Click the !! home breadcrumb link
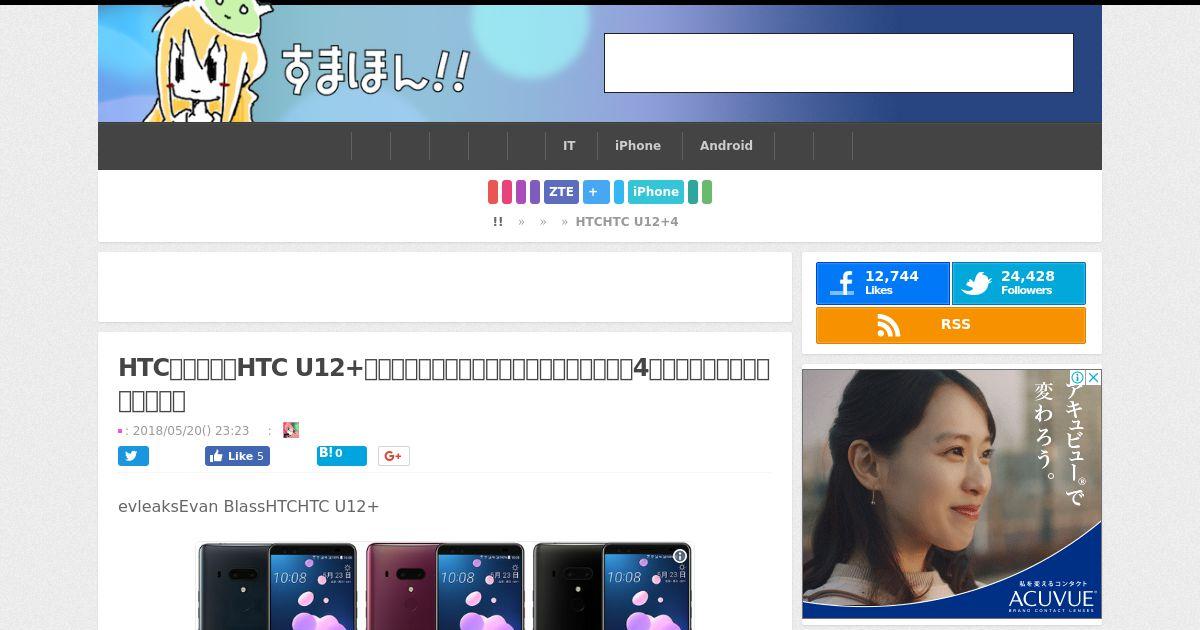 [x=498, y=222]
